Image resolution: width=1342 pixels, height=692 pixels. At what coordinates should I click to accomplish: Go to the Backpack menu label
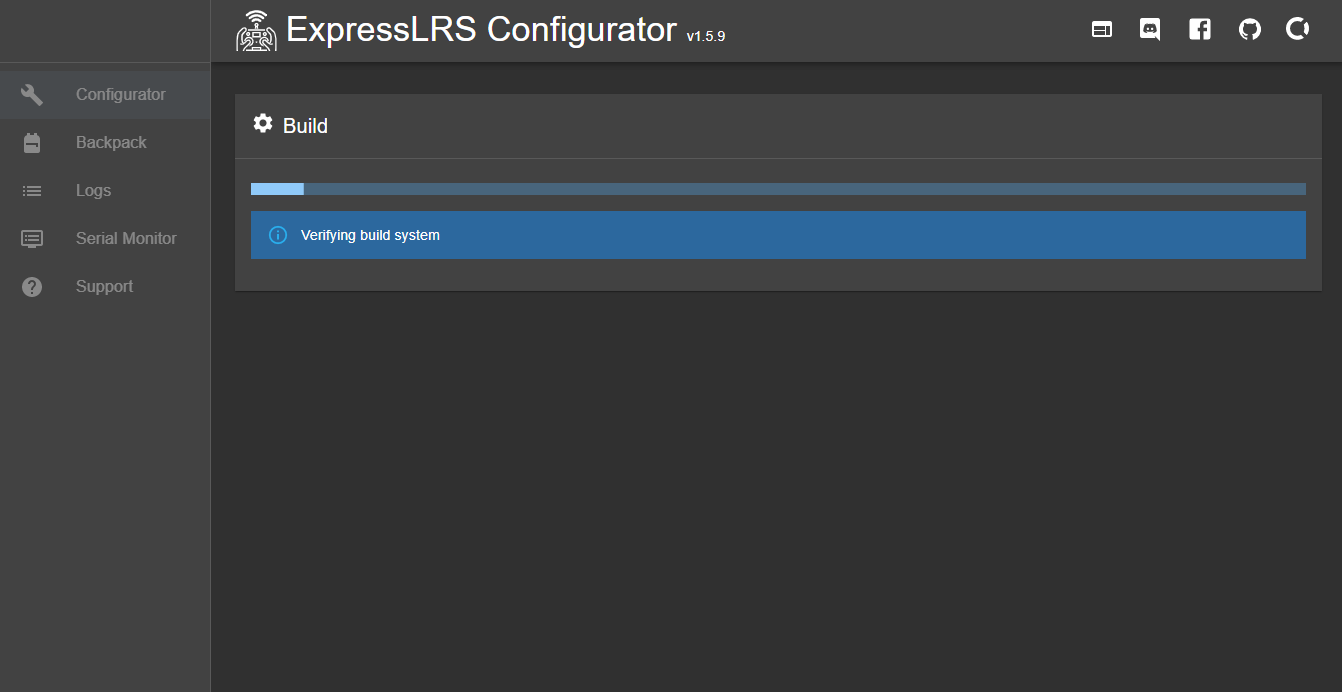pyautogui.click(x=111, y=143)
